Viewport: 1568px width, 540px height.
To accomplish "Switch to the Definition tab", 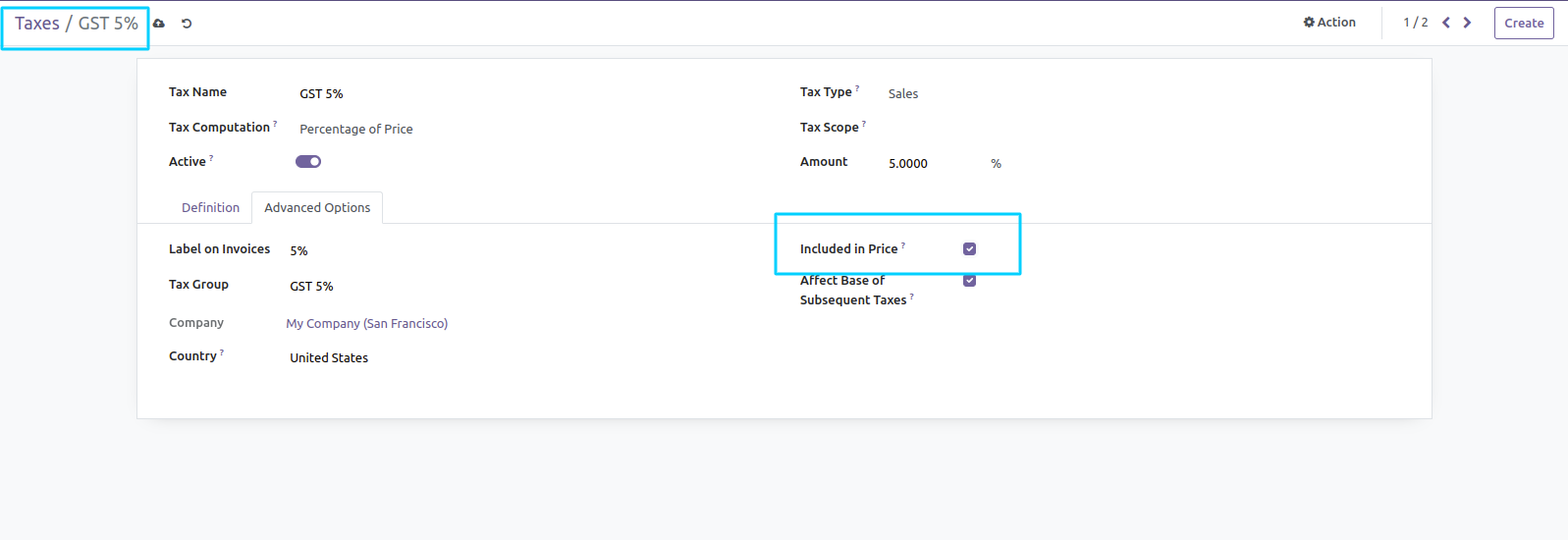I will 210,208.
